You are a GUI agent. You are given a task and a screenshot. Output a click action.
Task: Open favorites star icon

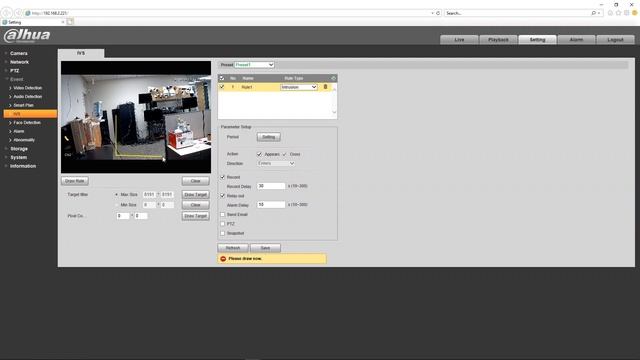[x=618, y=13]
